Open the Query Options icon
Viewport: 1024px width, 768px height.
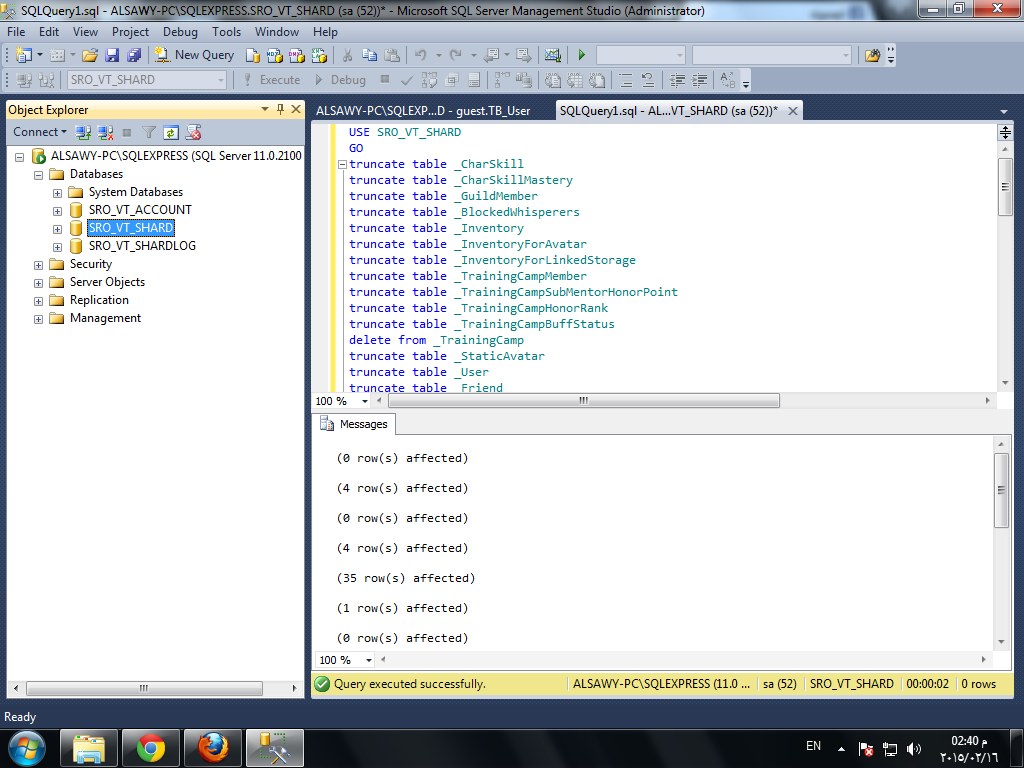point(451,80)
